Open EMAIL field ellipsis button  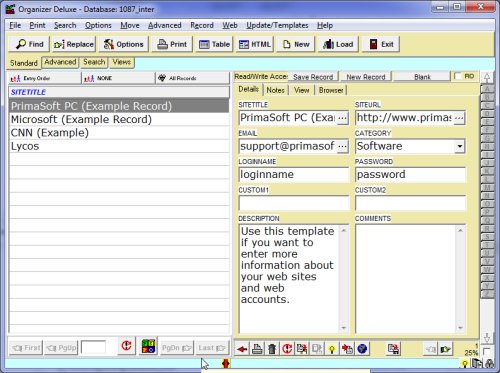click(x=342, y=146)
